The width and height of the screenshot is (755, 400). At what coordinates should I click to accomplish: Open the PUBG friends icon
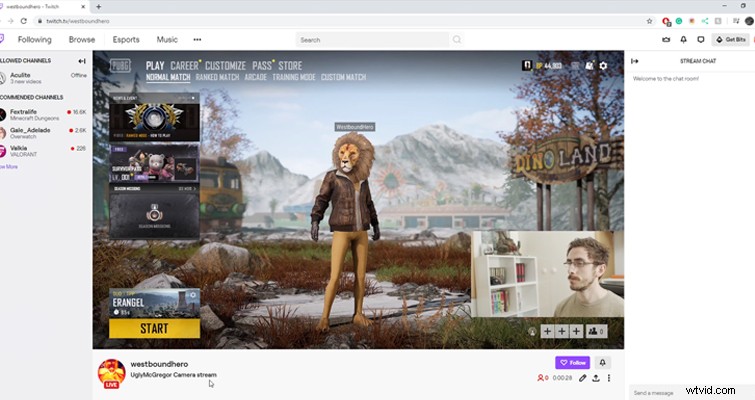[589, 65]
